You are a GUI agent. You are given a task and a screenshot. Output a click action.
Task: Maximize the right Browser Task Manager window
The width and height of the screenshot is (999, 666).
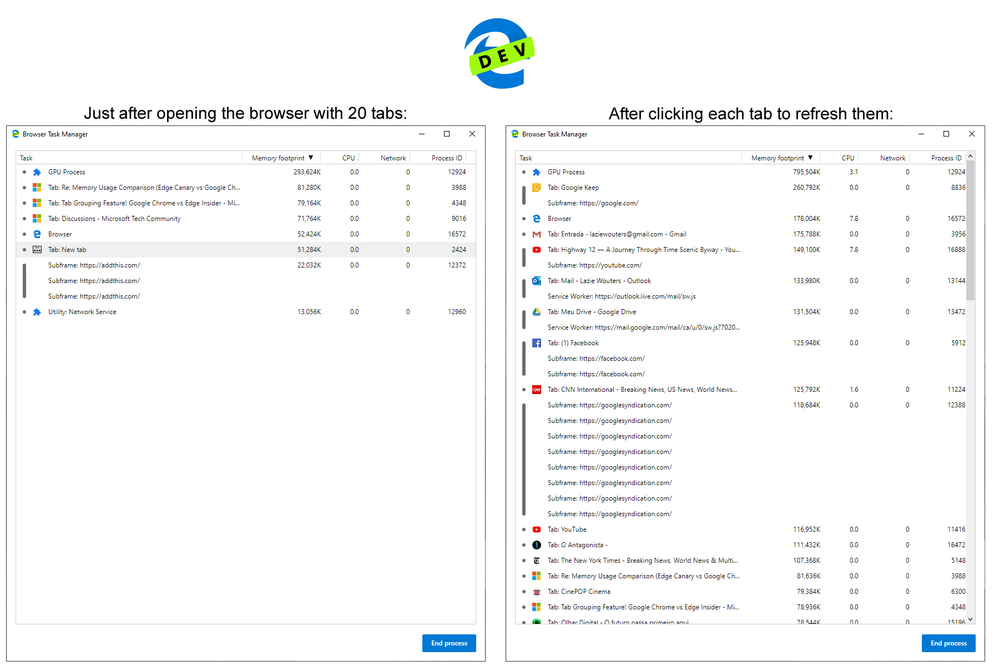[x=946, y=134]
